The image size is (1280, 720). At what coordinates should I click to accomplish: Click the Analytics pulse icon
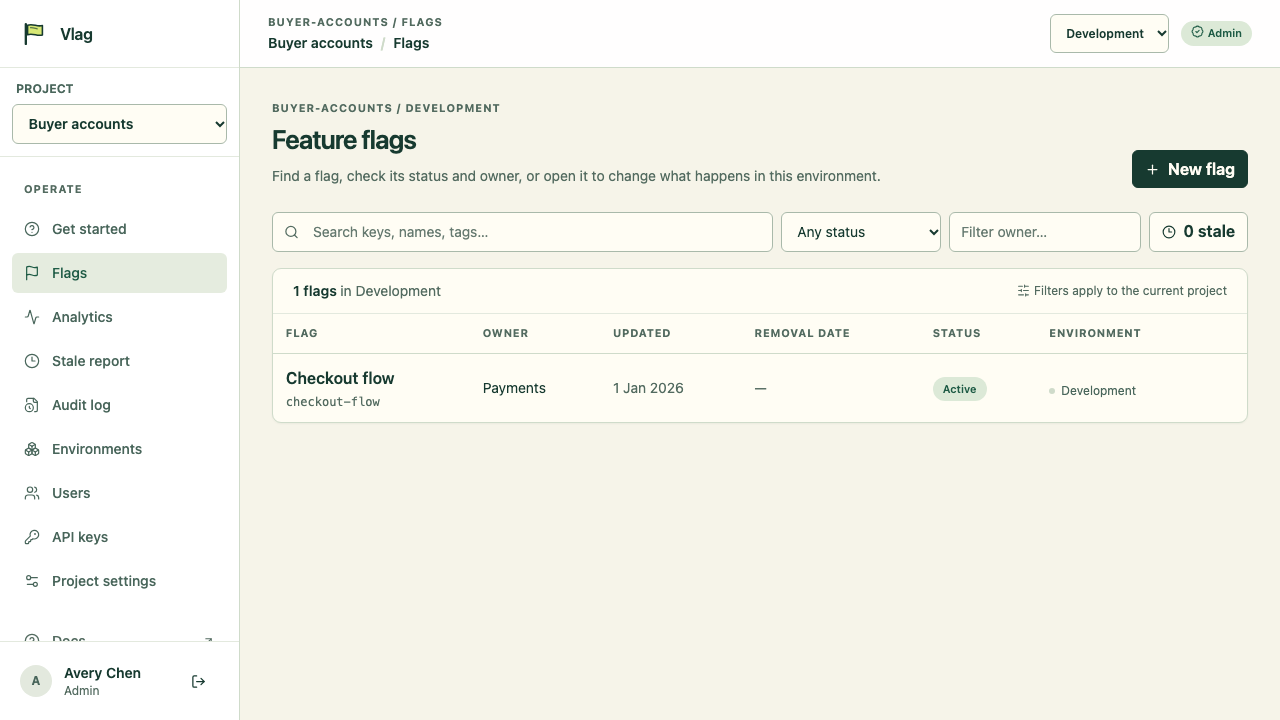coord(32,317)
